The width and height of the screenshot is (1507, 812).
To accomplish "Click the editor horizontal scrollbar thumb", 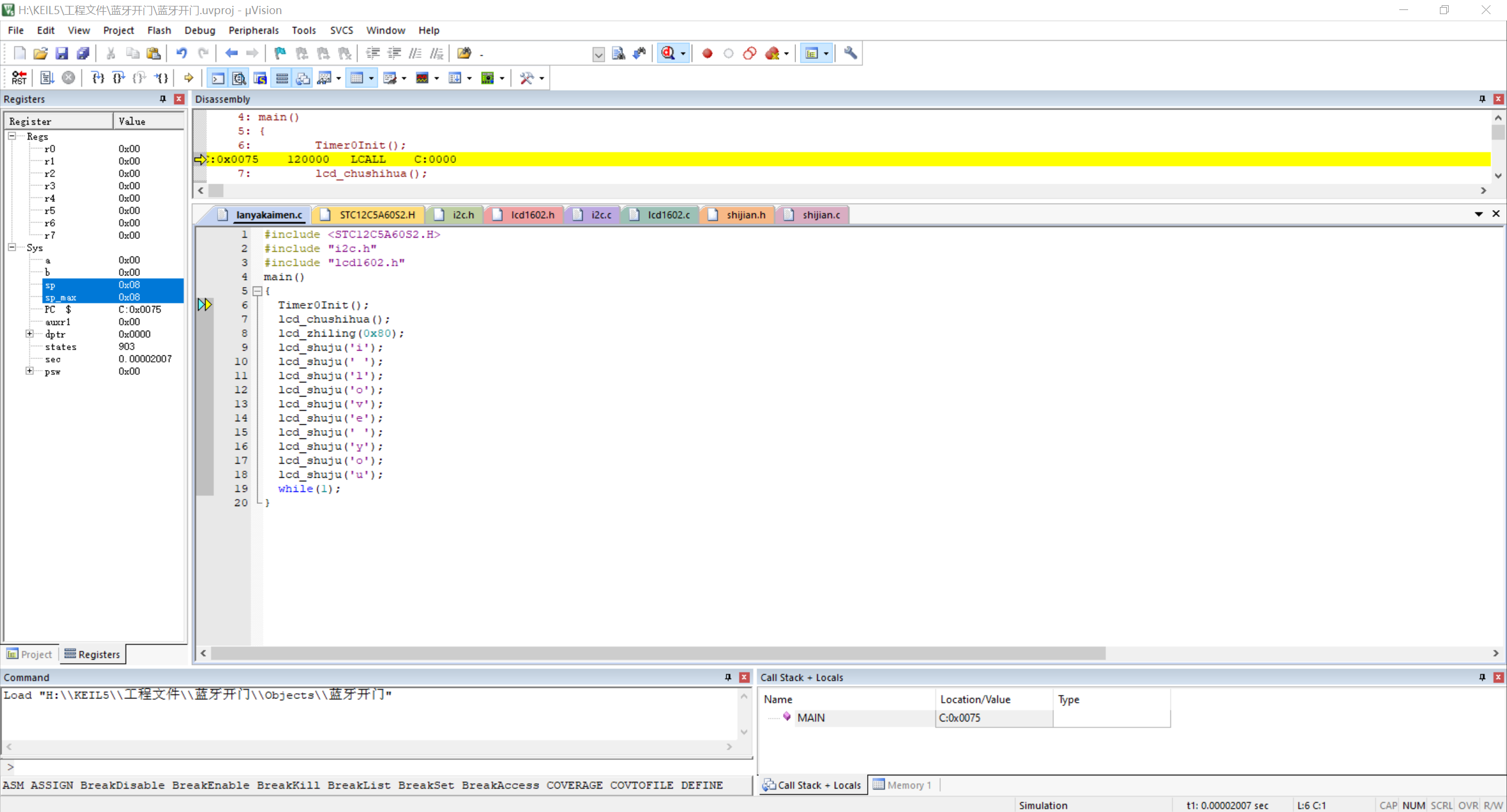I will coord(658,653).
